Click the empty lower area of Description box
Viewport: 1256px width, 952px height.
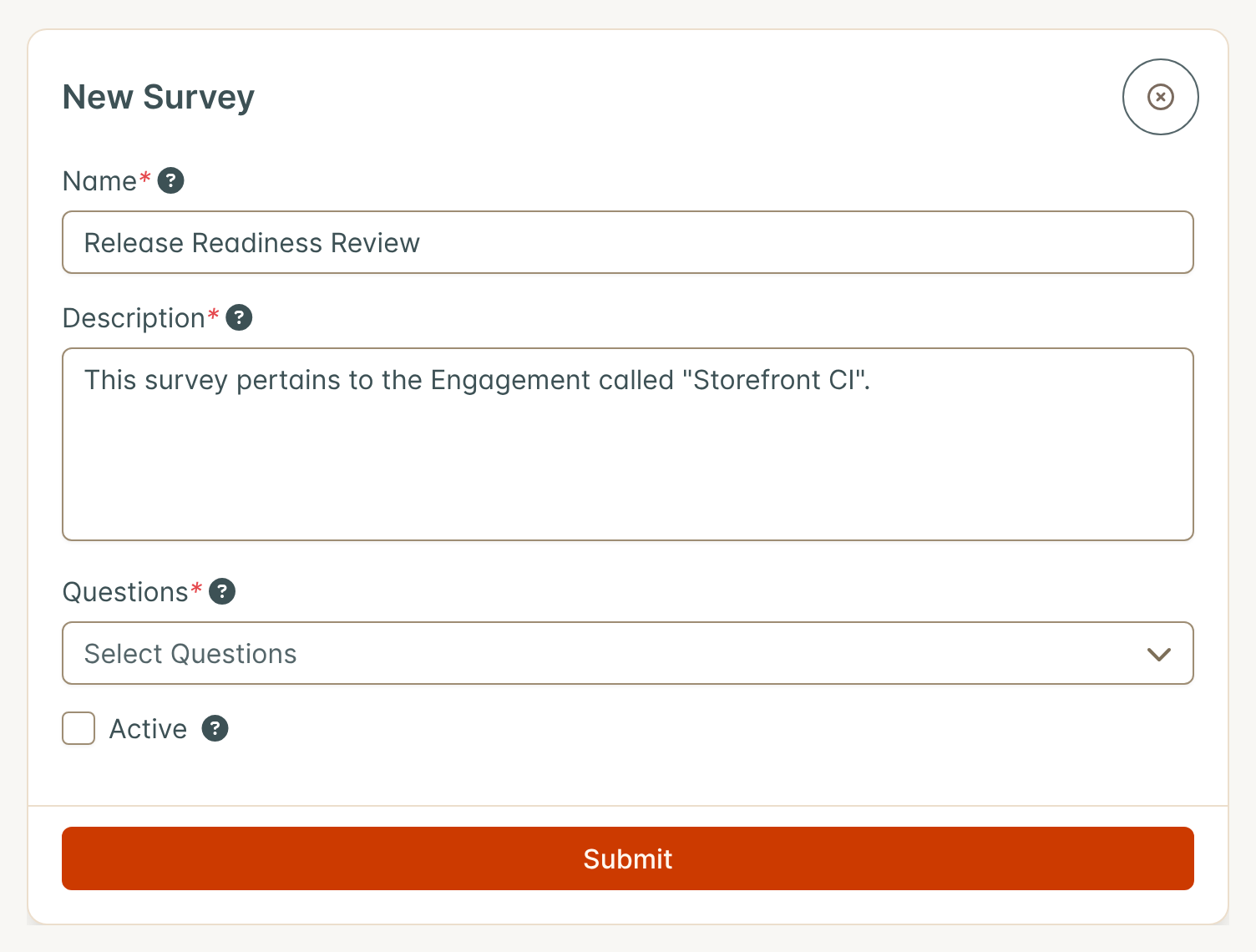coord(628,476)
